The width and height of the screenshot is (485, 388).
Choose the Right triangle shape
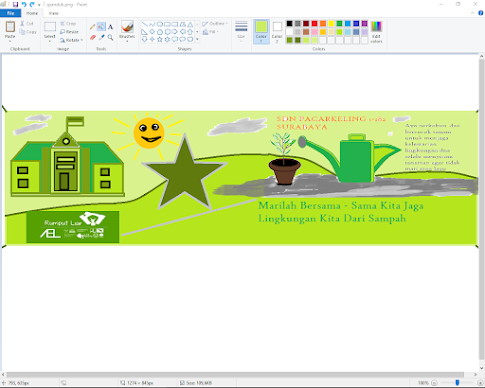(144, 32)
